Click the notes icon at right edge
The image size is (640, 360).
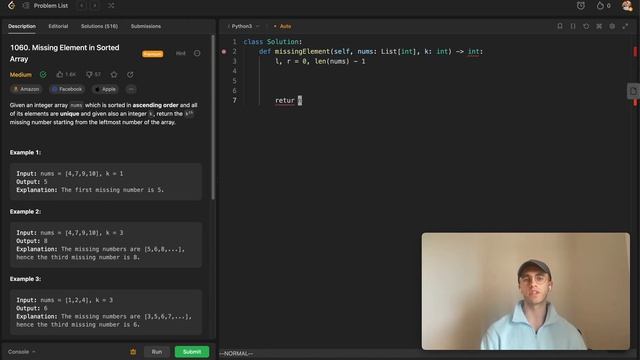(633, 91)
